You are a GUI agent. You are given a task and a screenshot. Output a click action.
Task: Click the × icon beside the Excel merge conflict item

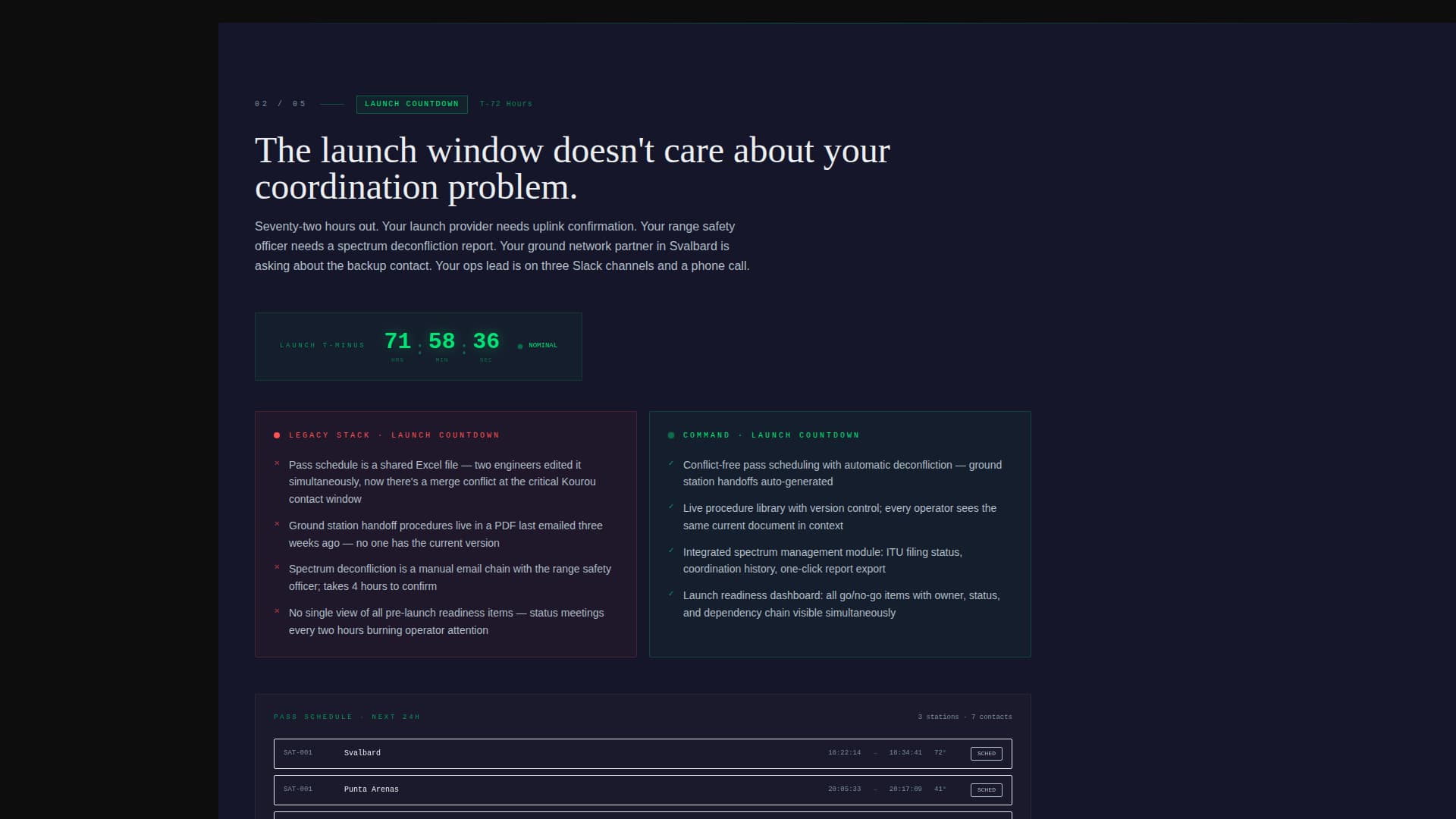[x=276, y=464]
